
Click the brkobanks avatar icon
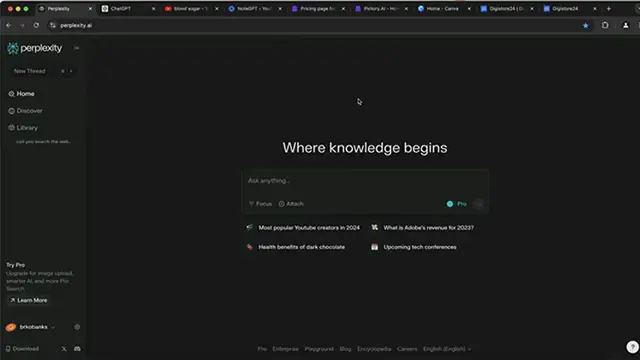11,327
